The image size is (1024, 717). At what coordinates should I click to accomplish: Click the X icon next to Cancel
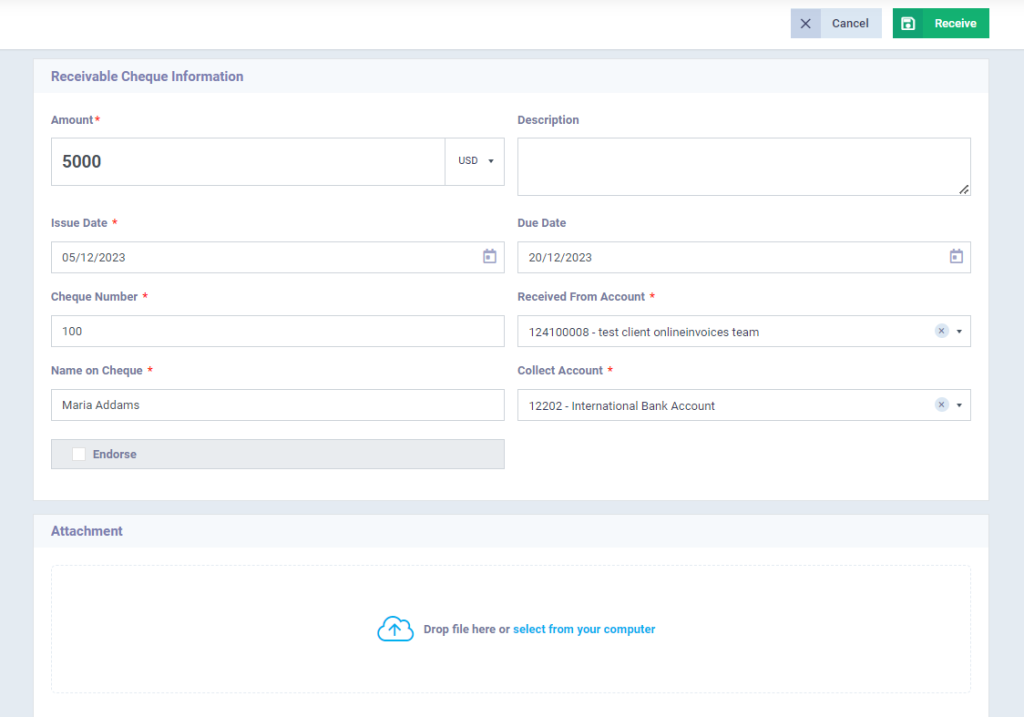point(806,23)
